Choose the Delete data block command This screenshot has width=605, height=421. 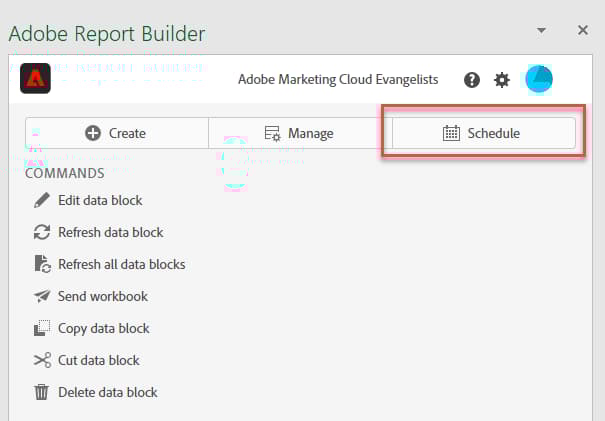[107, 392]
